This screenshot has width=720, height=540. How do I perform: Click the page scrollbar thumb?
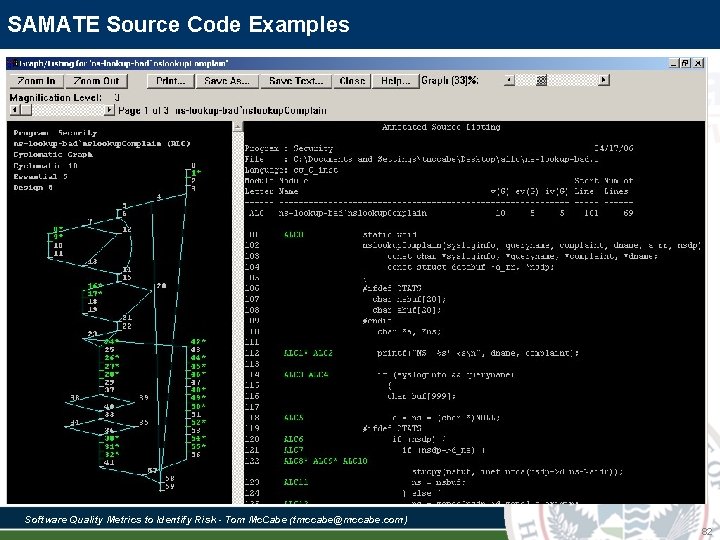pyautogui.click(x=26, y=110)
